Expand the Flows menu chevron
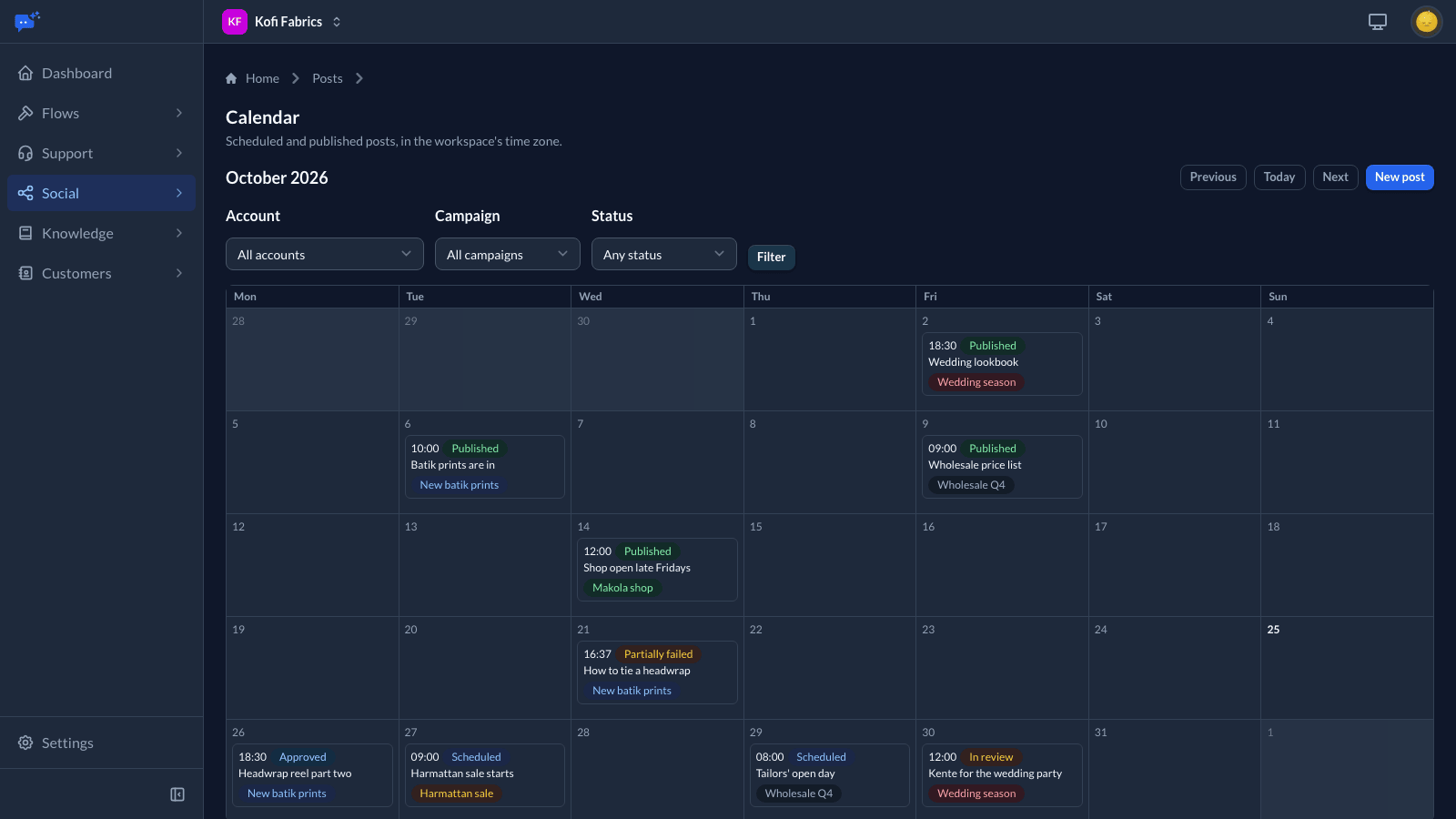This screenshot has width=1456, height=819. [x=179, y=113]
